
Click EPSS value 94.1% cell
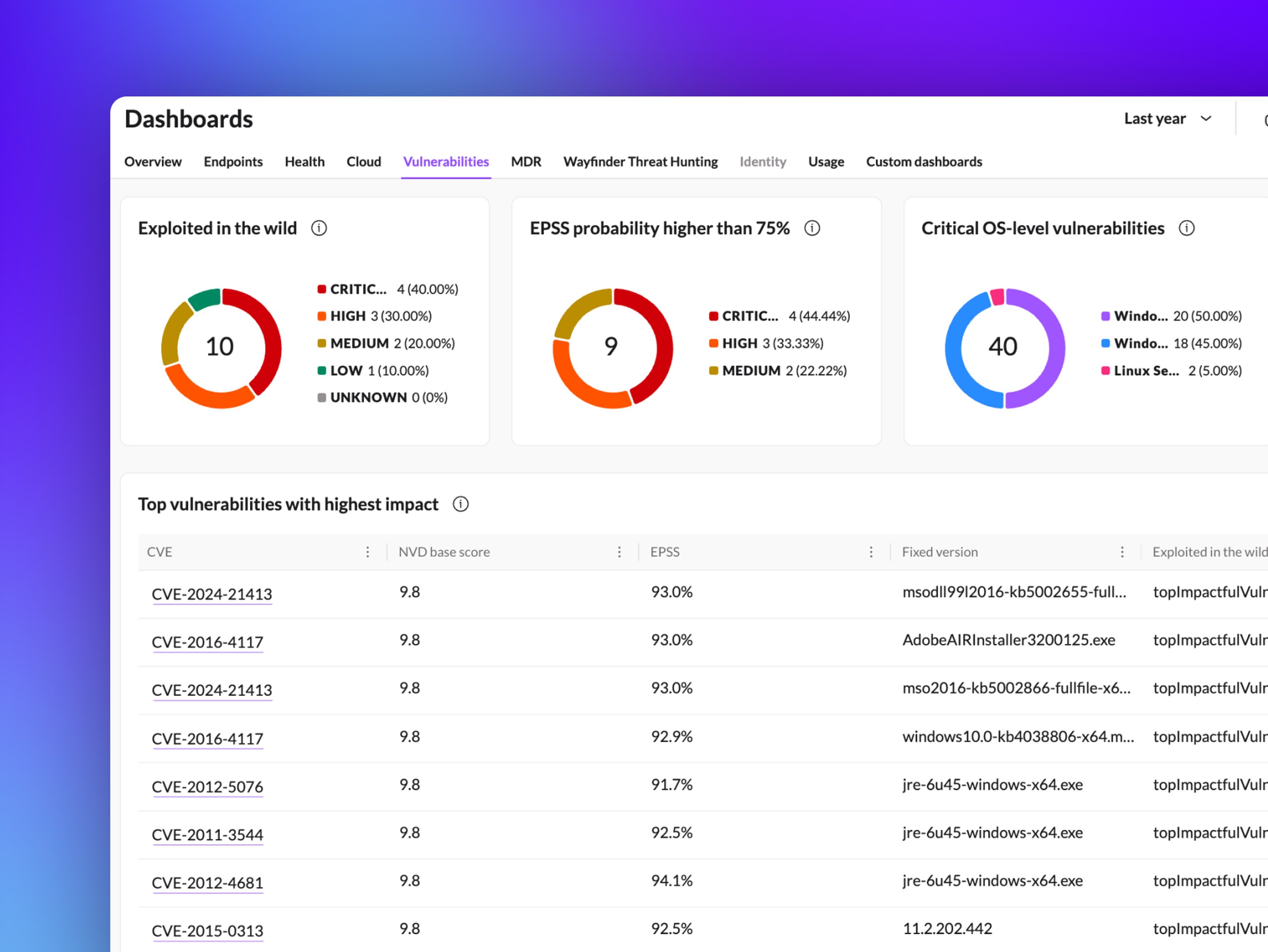pyautogui.click(x=672, y=881)
